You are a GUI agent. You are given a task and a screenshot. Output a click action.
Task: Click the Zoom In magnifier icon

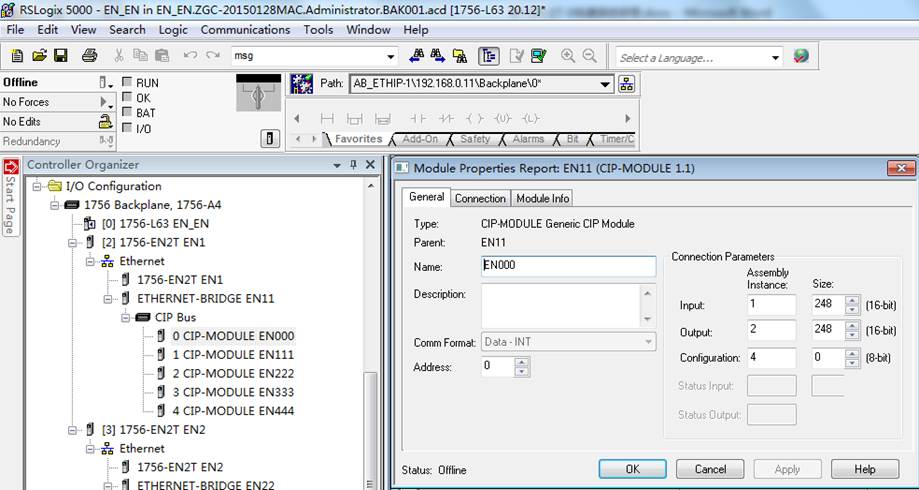click(x=567, y=56)
